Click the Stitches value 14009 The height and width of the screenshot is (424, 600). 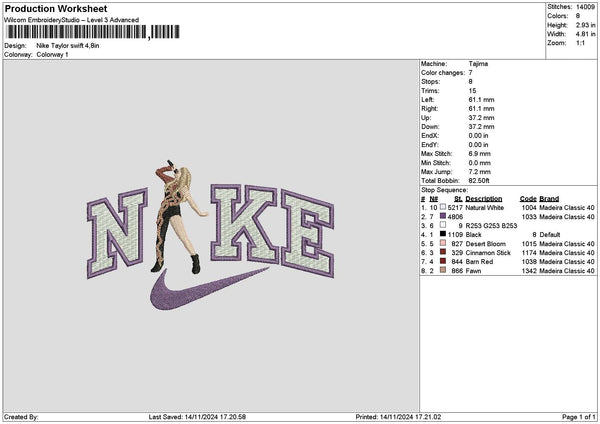point(585,7)
